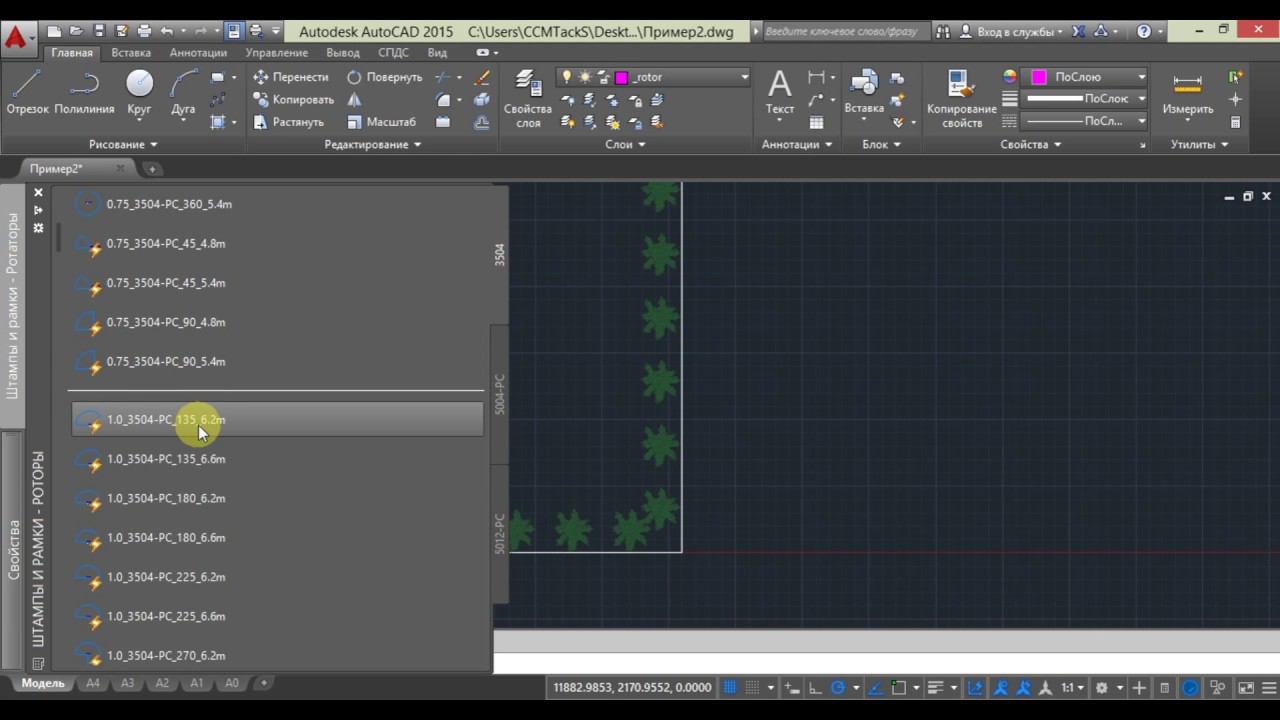Toggle ortho mode in the status bar
The height and width of the screenshot is (720, 1280).
(815, 688)
